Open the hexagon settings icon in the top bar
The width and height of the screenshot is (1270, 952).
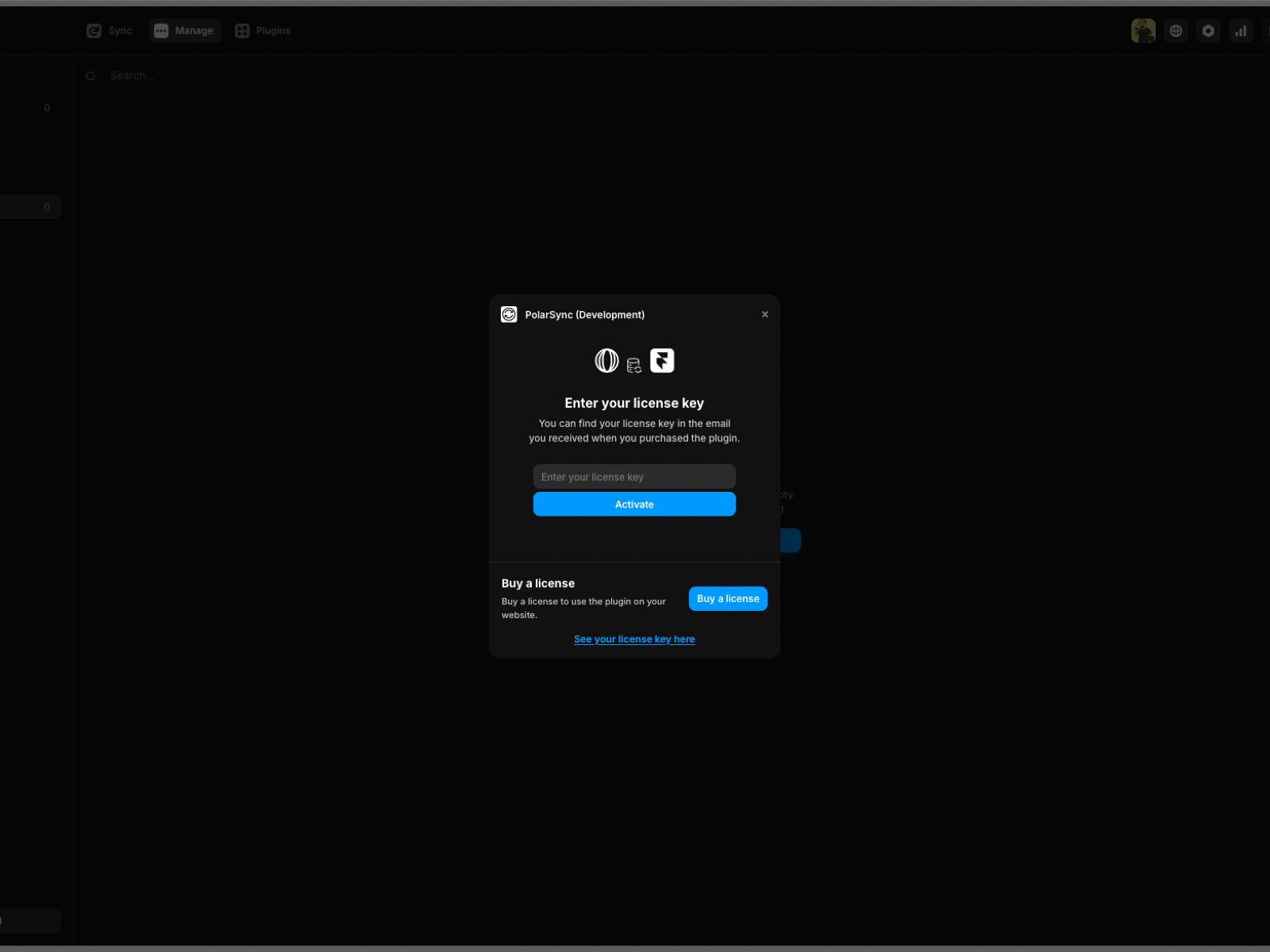coord(1208,31)
